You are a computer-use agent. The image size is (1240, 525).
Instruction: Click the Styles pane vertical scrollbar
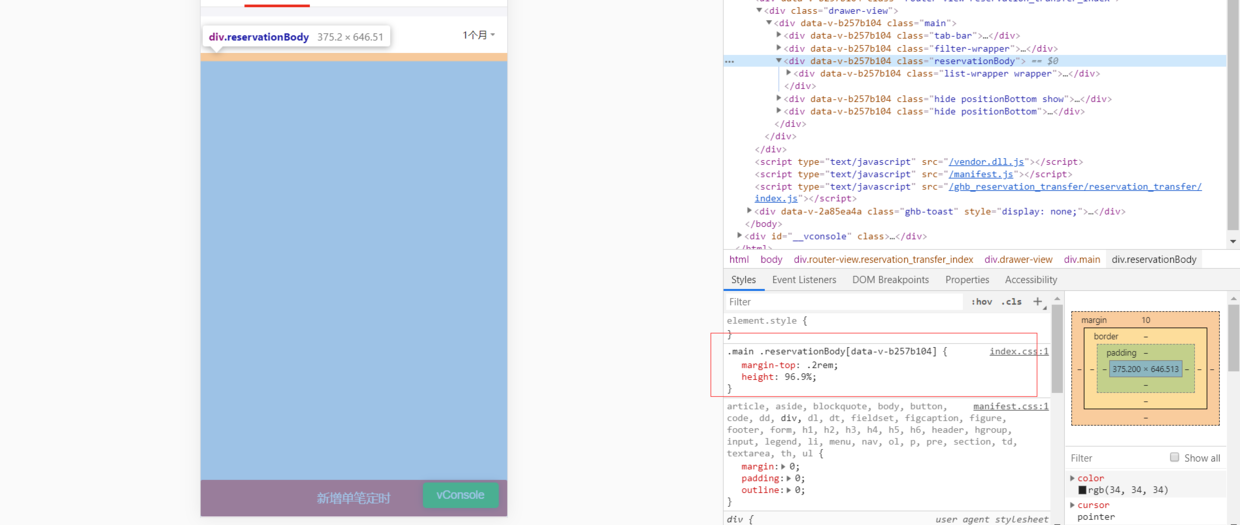coord(1057,350)
